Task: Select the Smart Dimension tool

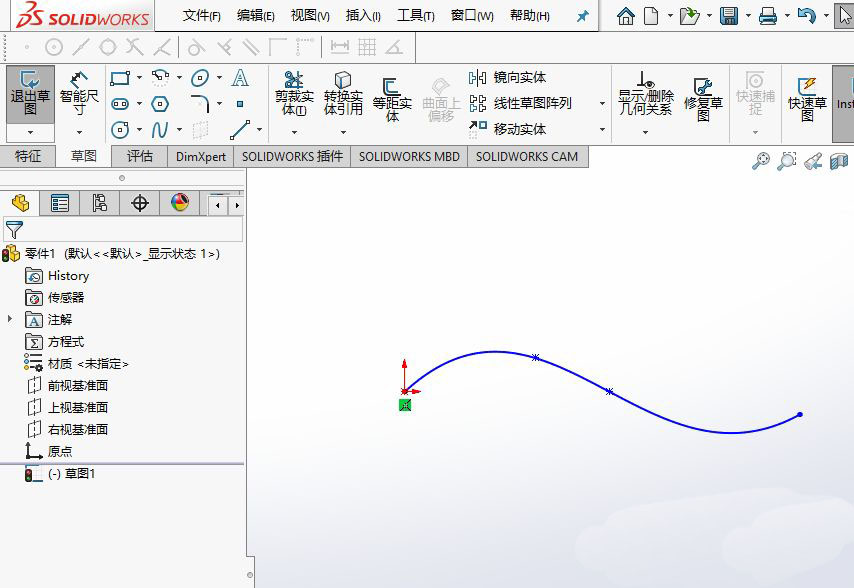Action: (x=78, y=95)
